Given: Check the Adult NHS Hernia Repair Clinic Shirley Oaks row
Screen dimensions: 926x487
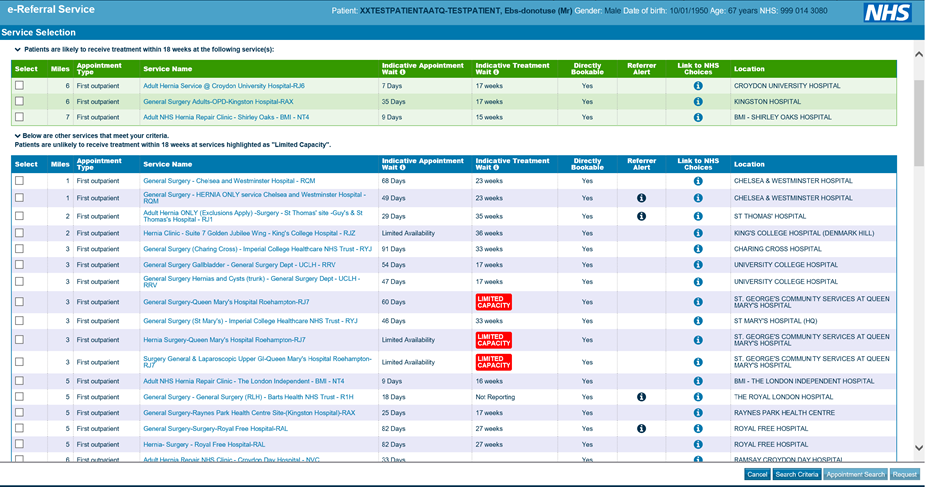Looking at the screenshot, I should tap(19, 117).
